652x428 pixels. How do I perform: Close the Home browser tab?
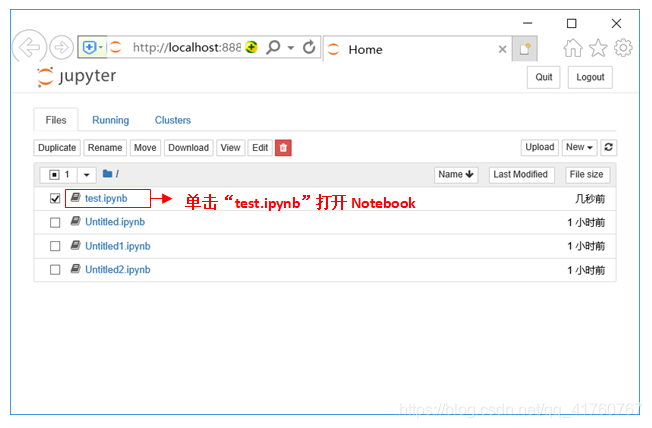[502, 49]
